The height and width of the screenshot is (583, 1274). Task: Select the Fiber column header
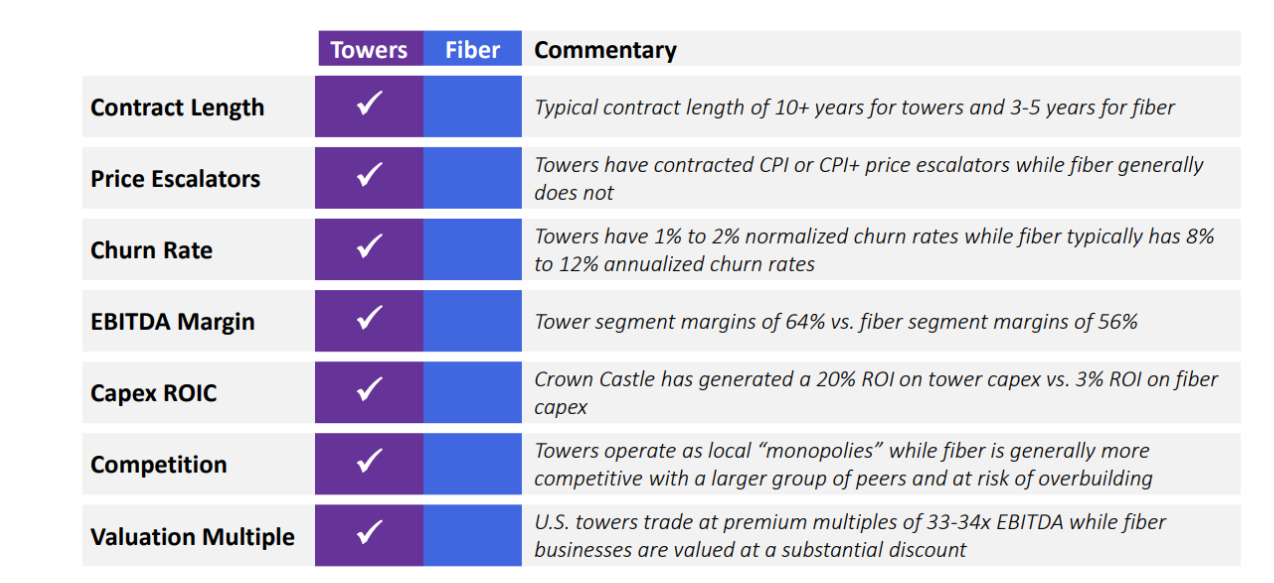472,49
